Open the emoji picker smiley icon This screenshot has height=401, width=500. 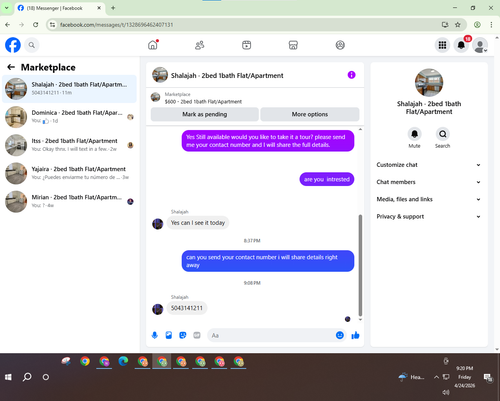pos(340,335)
